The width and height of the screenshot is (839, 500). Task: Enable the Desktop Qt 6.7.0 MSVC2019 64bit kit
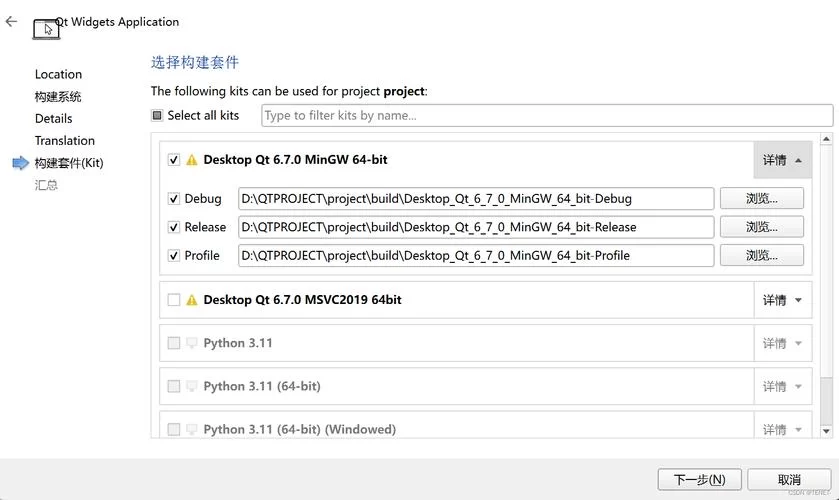174,300
